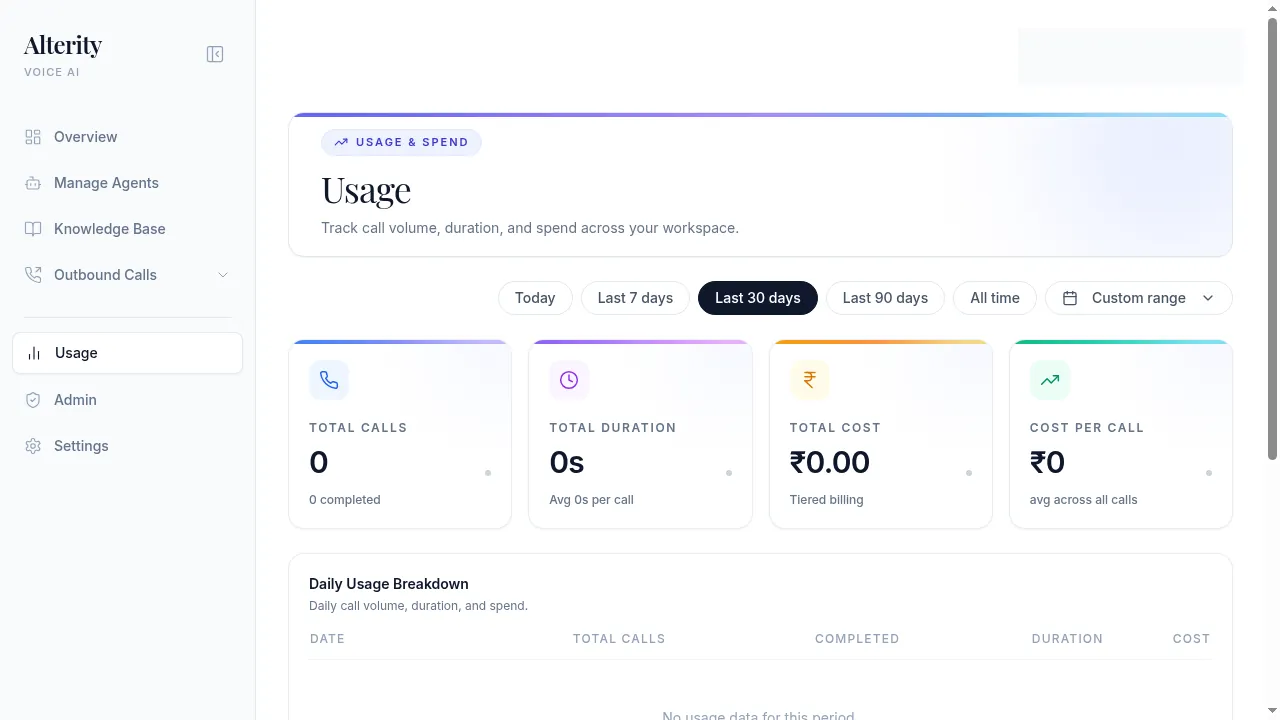Open the Overview page
1280x720 pixels.
click(127, 137)
